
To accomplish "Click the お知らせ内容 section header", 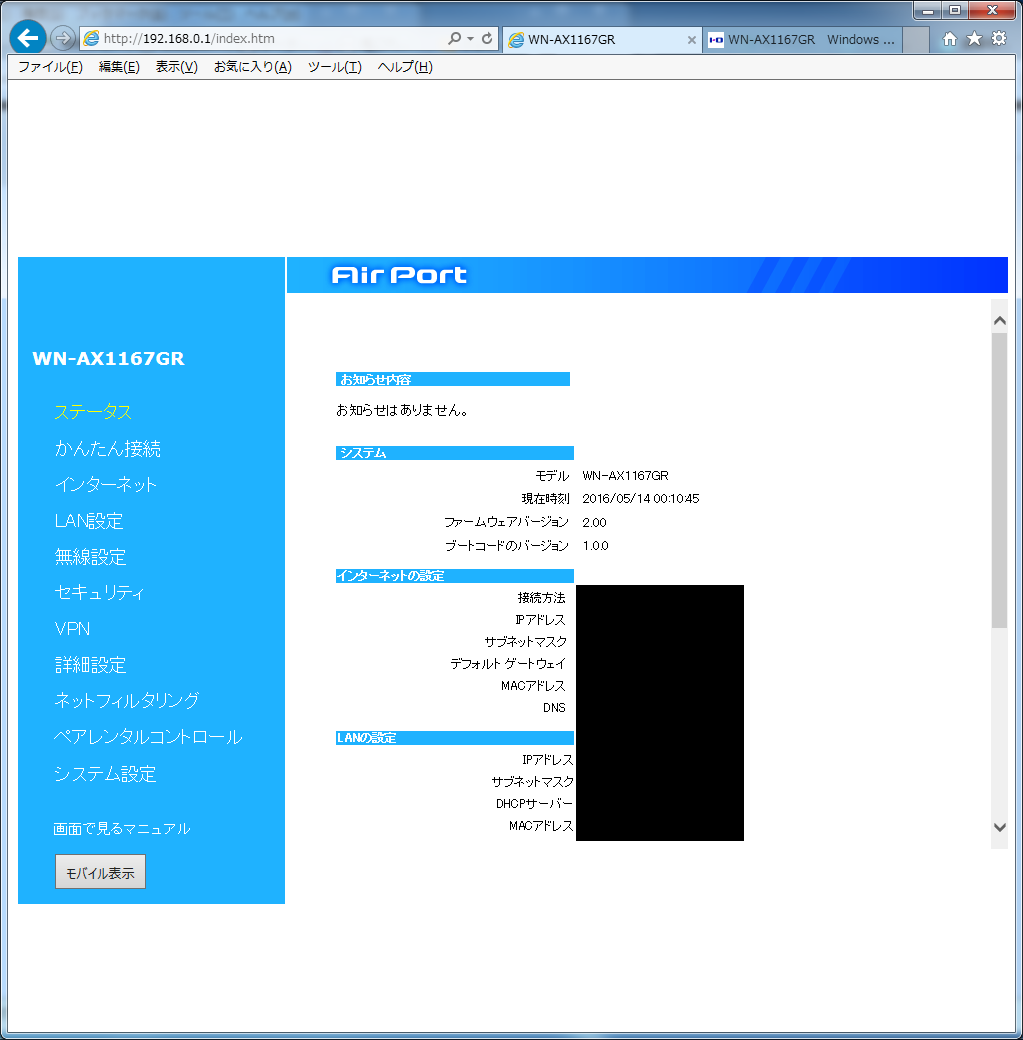I will click(452, 379).
